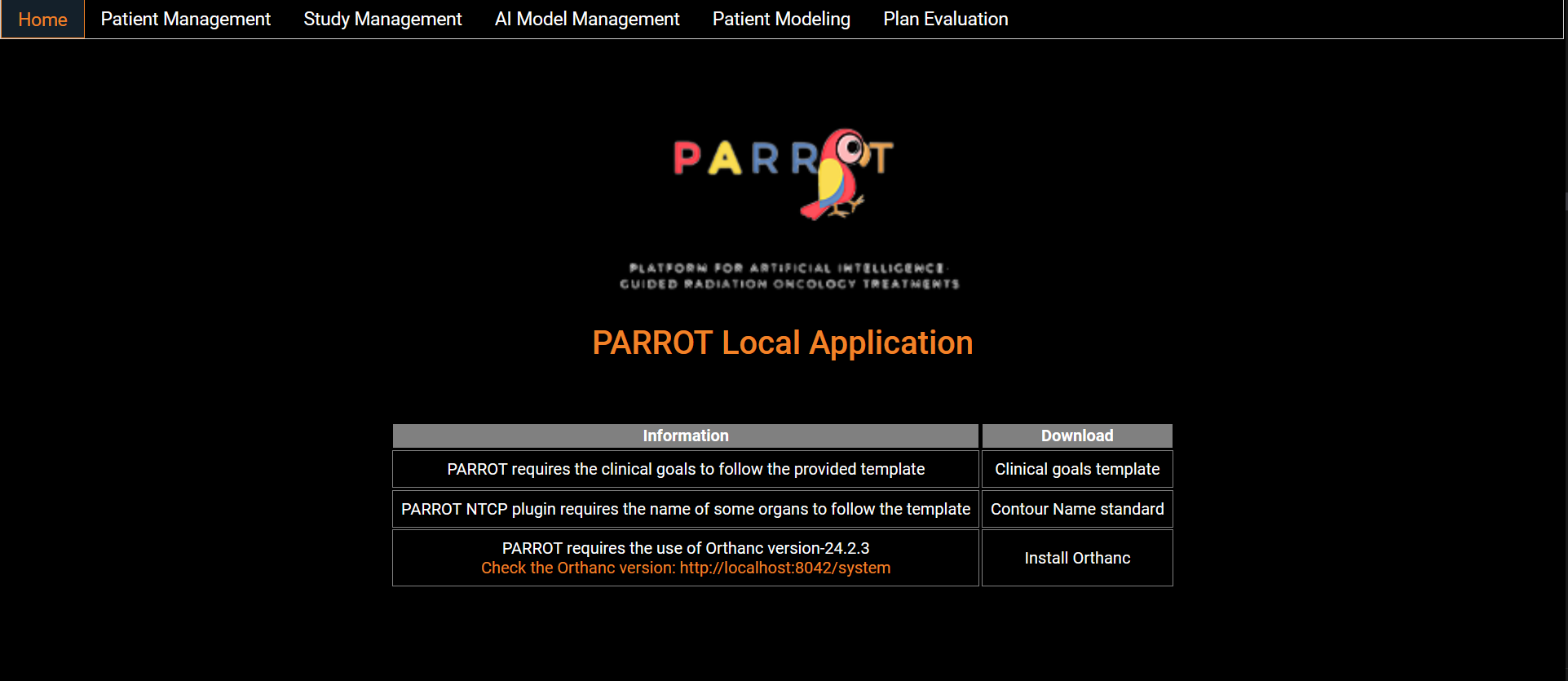Open the localhost Orthanc version check link
1568x681 pixels.
click(x=784, y=568)
